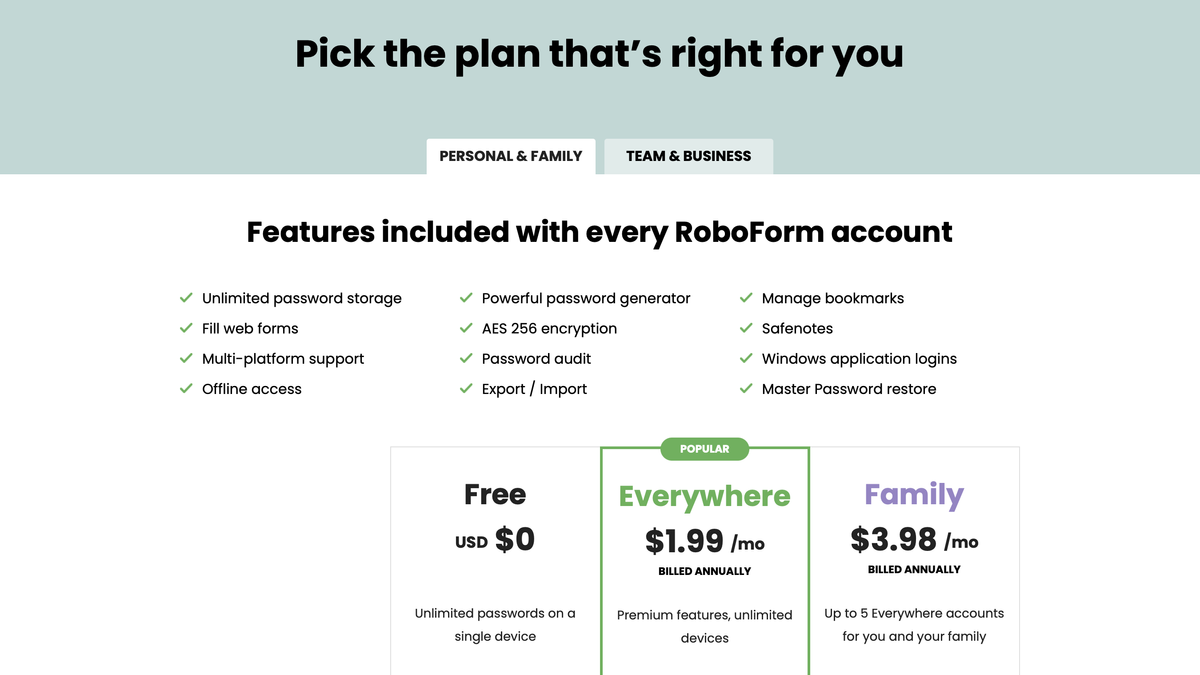
Task: Select the PERSONAL & FAMILY tab
Action: pyautogui.click(x=510, y=156)
